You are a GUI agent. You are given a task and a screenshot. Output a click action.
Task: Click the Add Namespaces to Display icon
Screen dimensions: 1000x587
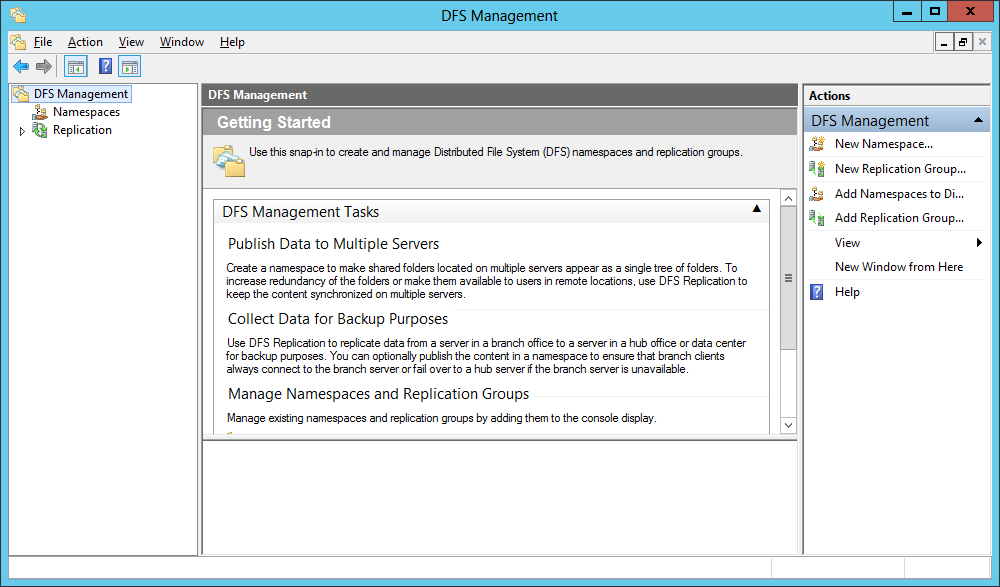[817, 193]
